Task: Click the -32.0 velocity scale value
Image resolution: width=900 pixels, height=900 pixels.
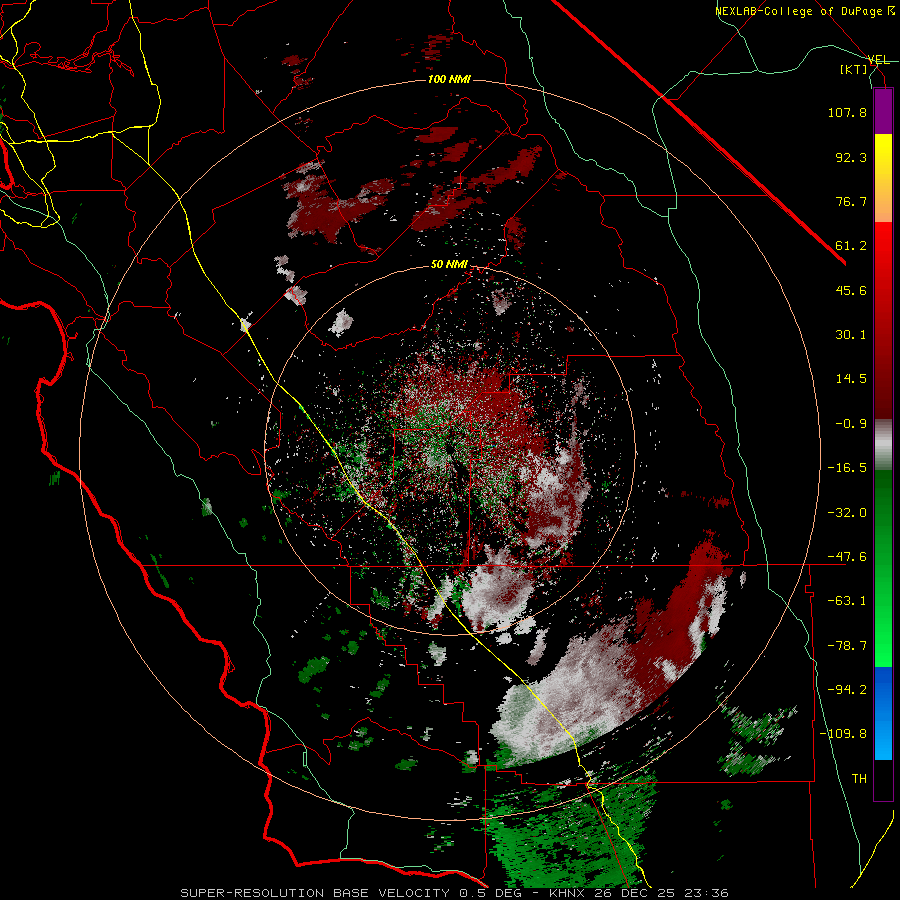Action: tap(847, 513)
